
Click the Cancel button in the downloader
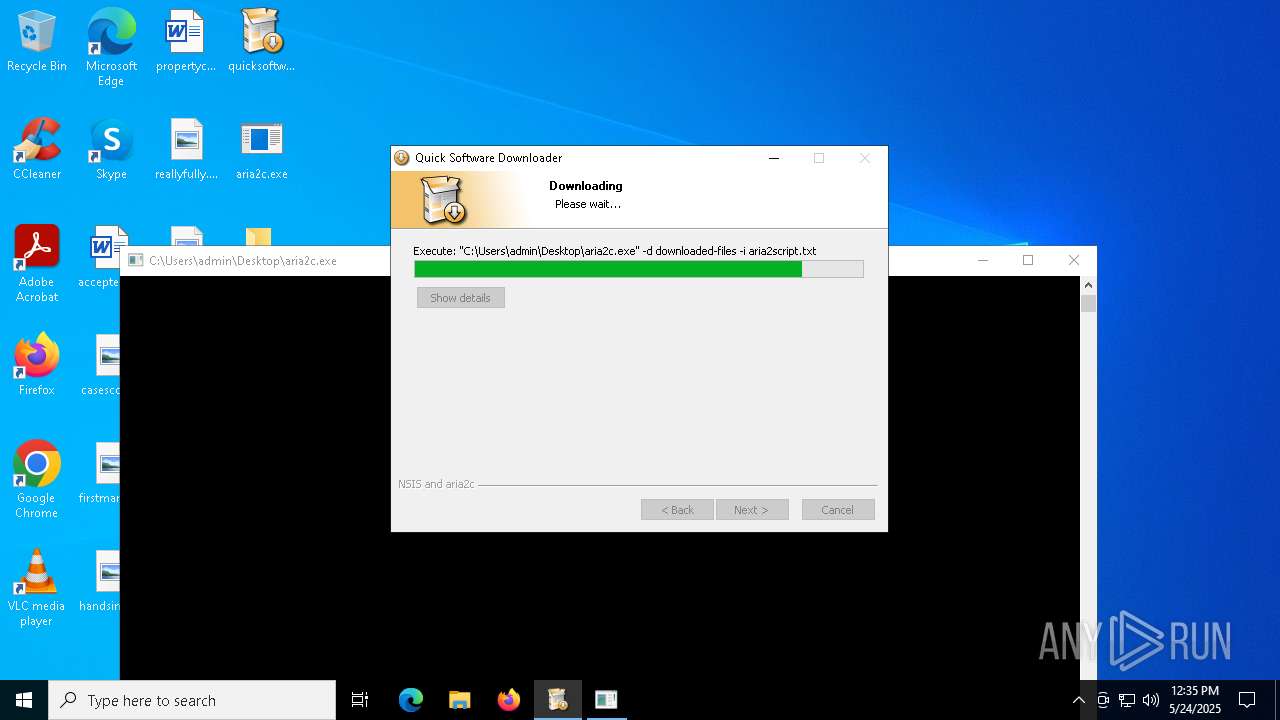tap(838, 510)
